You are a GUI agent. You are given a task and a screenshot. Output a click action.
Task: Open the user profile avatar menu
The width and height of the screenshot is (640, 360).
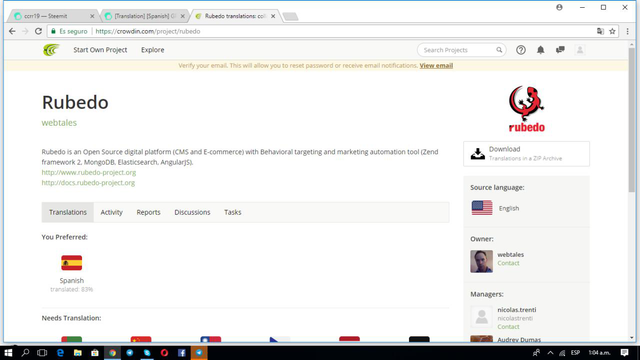580,50
